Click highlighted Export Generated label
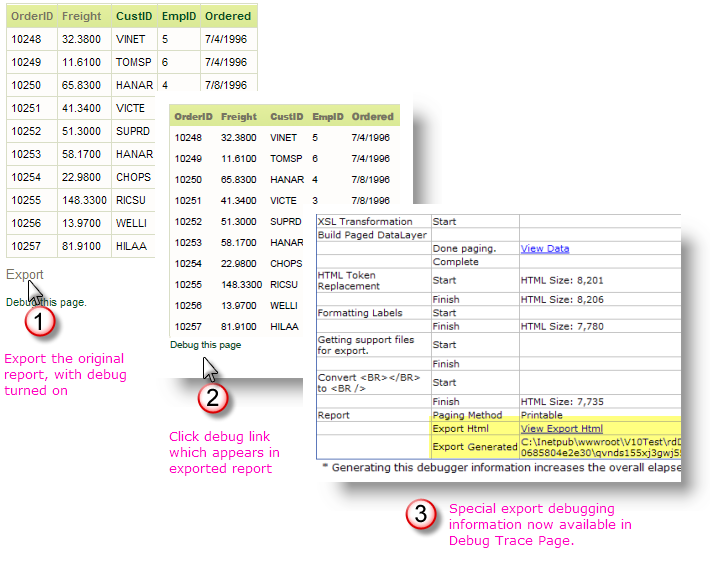The width and height of the screenshot is (724, 572). click(x=475, y=447)
